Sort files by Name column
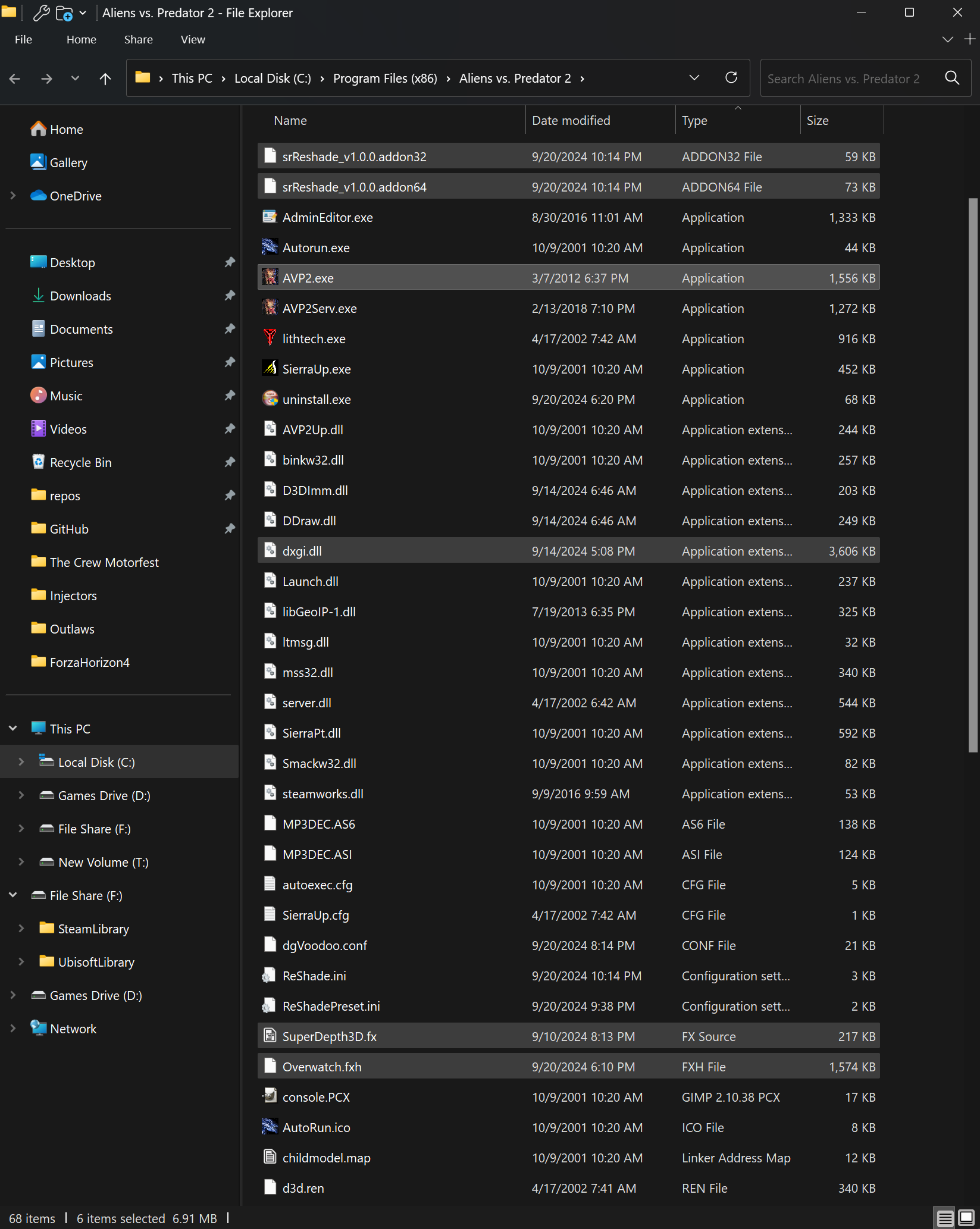 tap(392, 120)
